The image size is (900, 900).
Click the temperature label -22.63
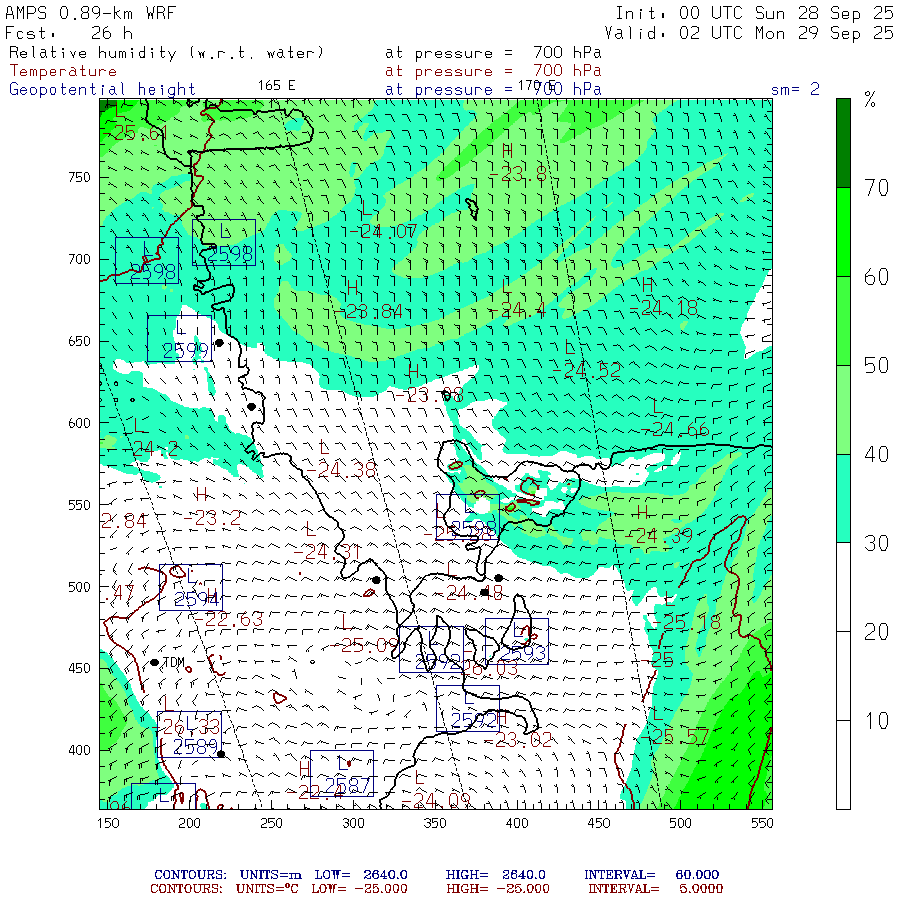228,619
